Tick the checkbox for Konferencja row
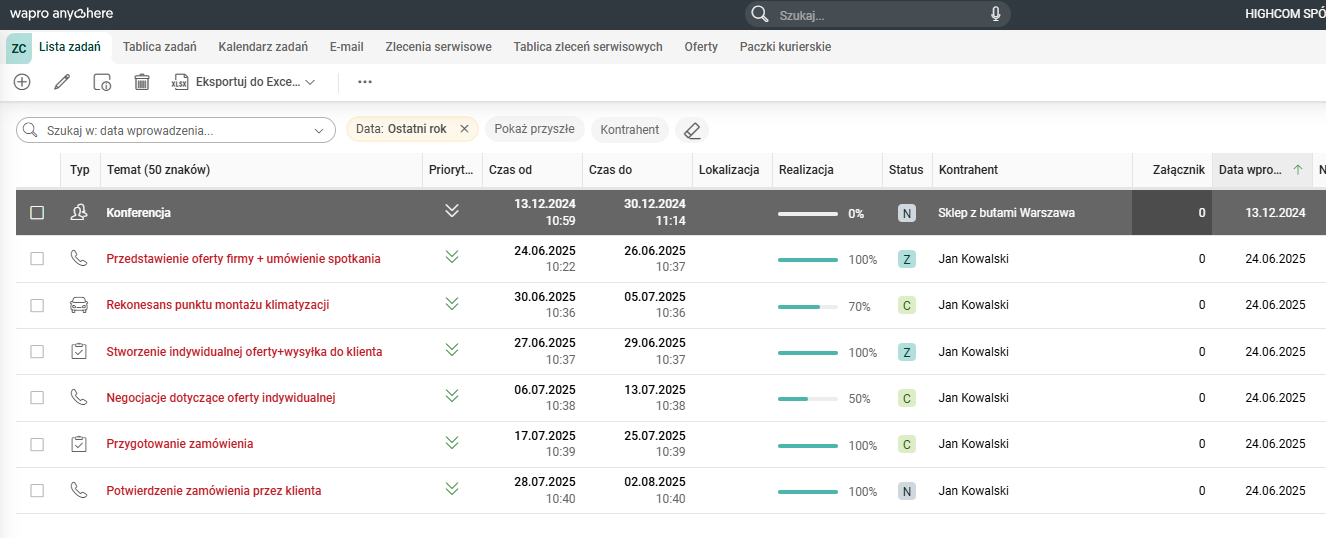Screen dimensions: 1326x538 point(37,213)
